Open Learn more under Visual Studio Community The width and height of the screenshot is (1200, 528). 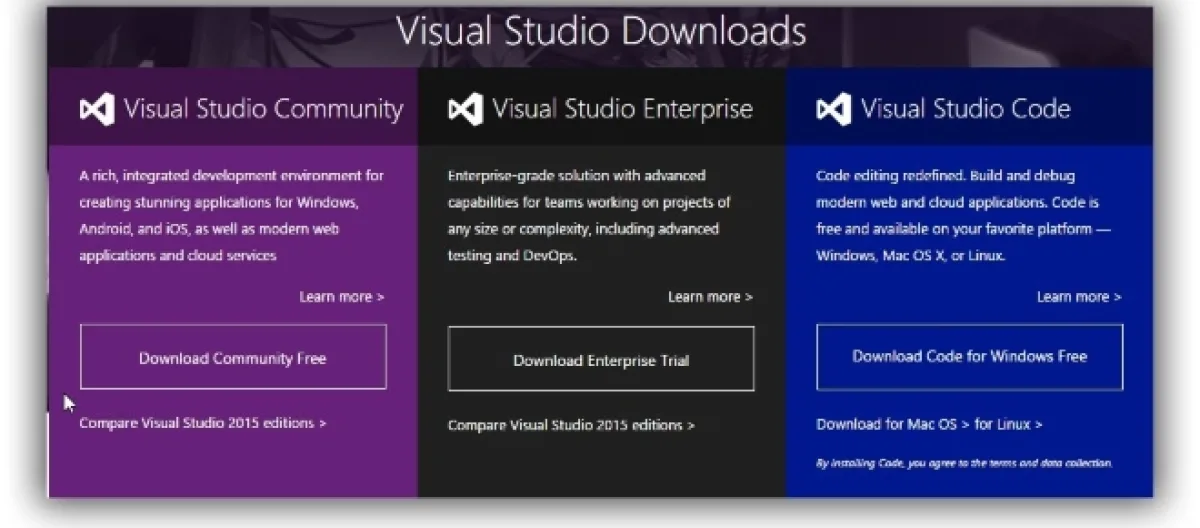(341, 297)
